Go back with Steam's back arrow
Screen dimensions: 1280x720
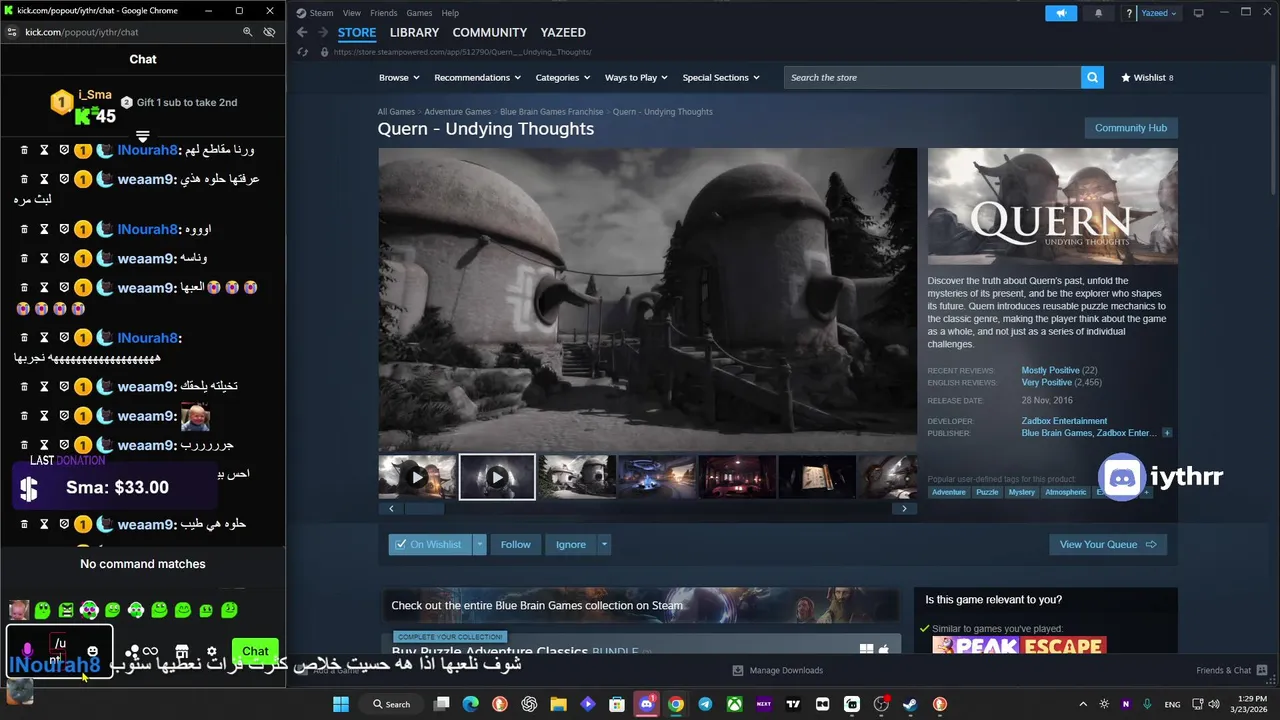pyautogui.click(x=302, y=32)
